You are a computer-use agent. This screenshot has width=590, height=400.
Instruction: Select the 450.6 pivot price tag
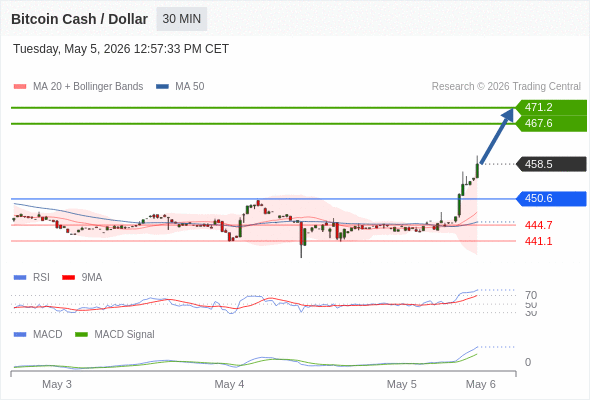click(x=551, y=198)
